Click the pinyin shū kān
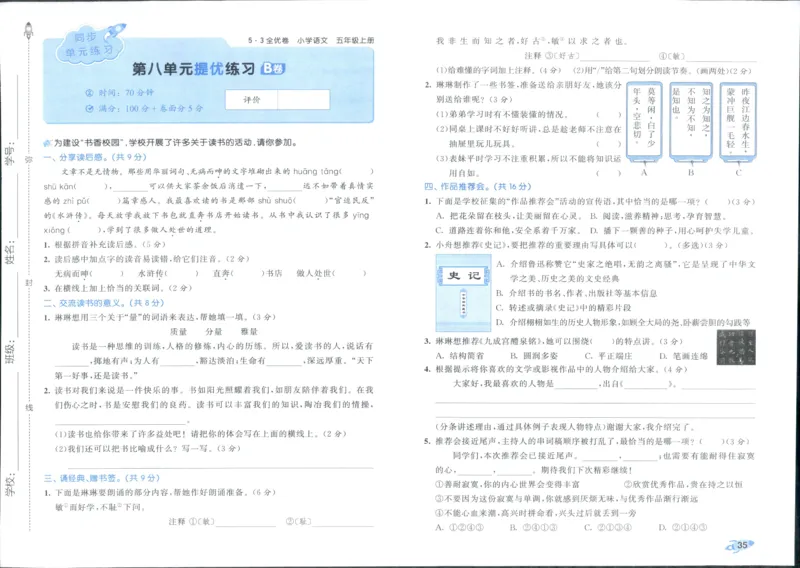The width and height of the screenshot is (800, 568). pyautogui.click(x=60, y=186)
